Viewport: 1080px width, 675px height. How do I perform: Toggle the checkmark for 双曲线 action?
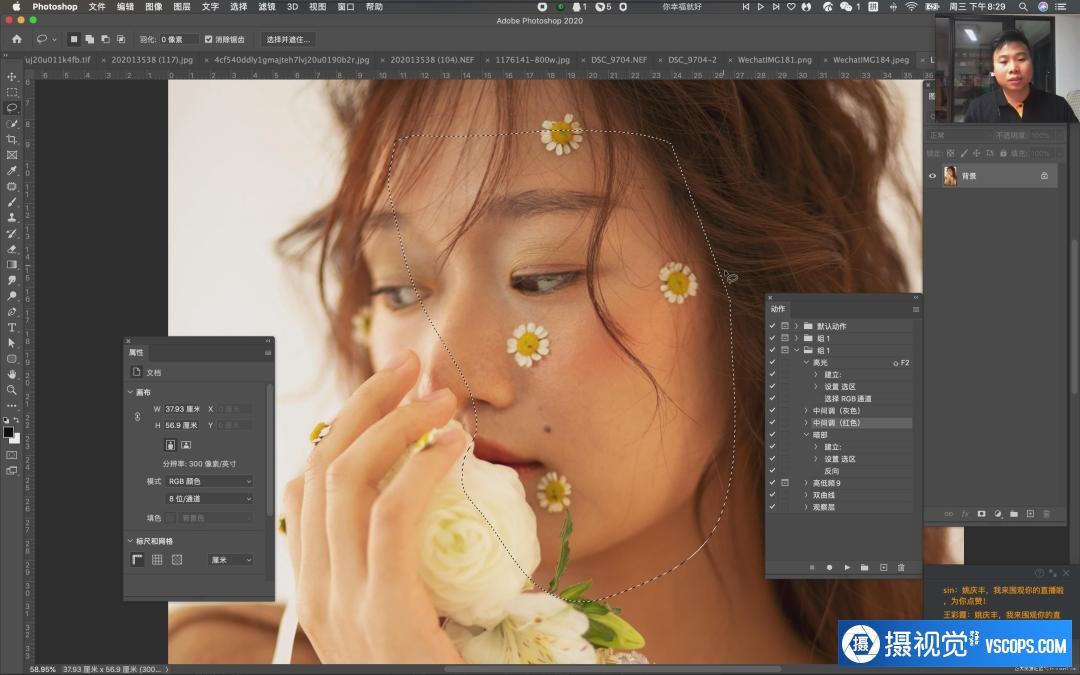tap(772, 495)
